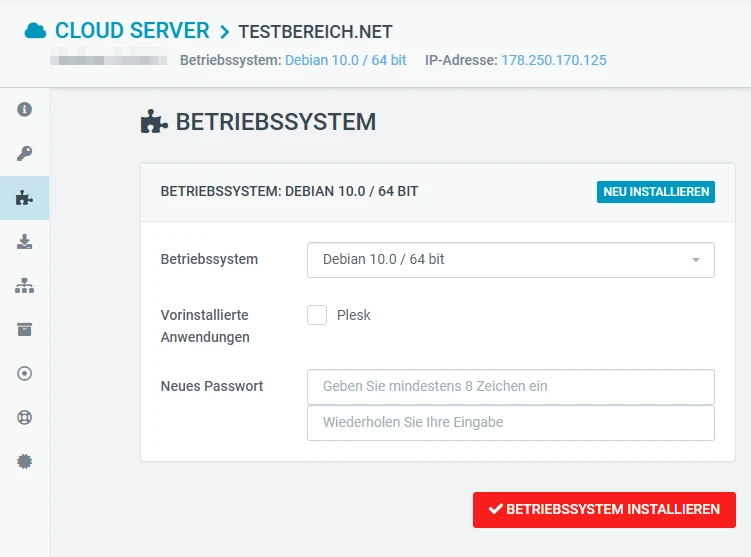Open the info icon in sidebar
This screenshot has height=557, width=751.
[25, 109]
